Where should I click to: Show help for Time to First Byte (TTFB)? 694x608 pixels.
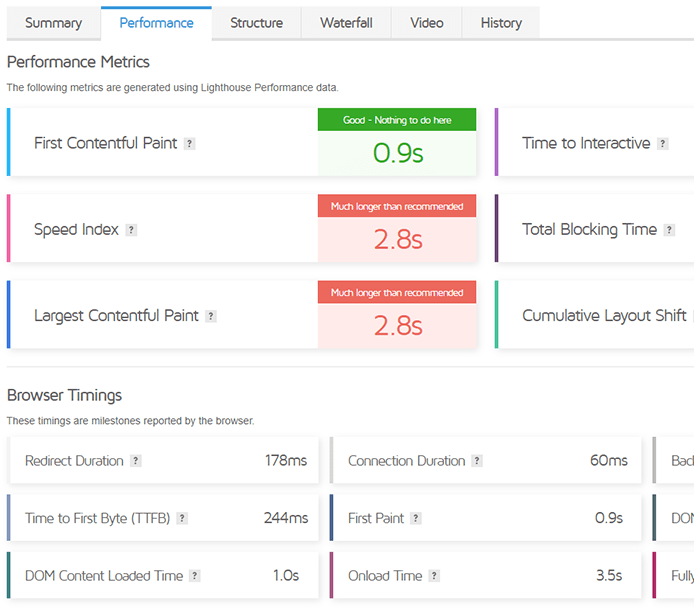tap(182, 519)
